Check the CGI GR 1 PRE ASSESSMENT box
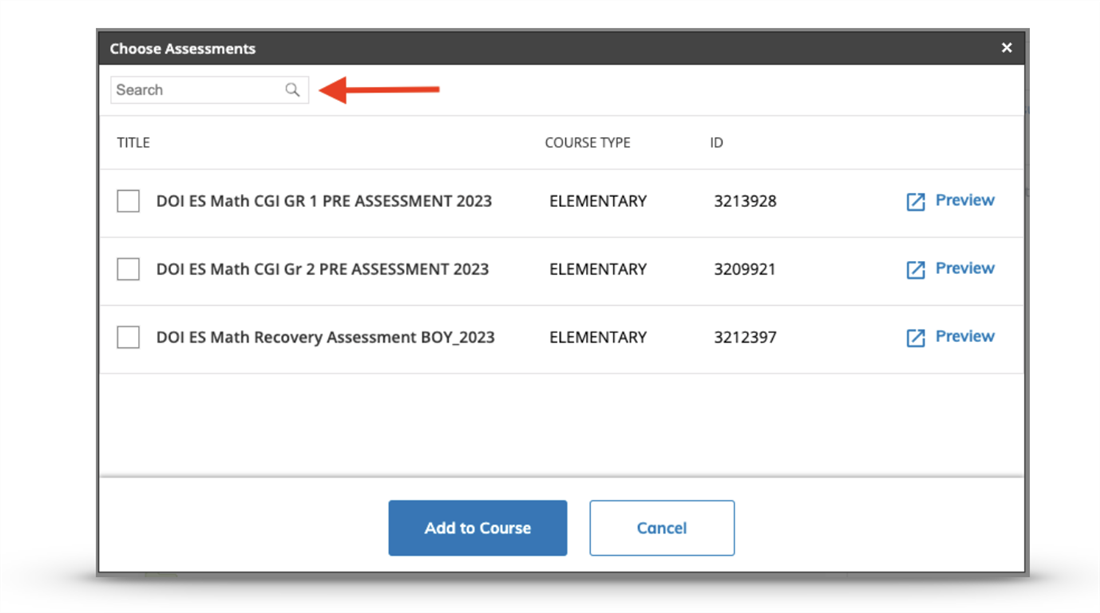This screenshot has width=1100, height=613. [128, 201]
